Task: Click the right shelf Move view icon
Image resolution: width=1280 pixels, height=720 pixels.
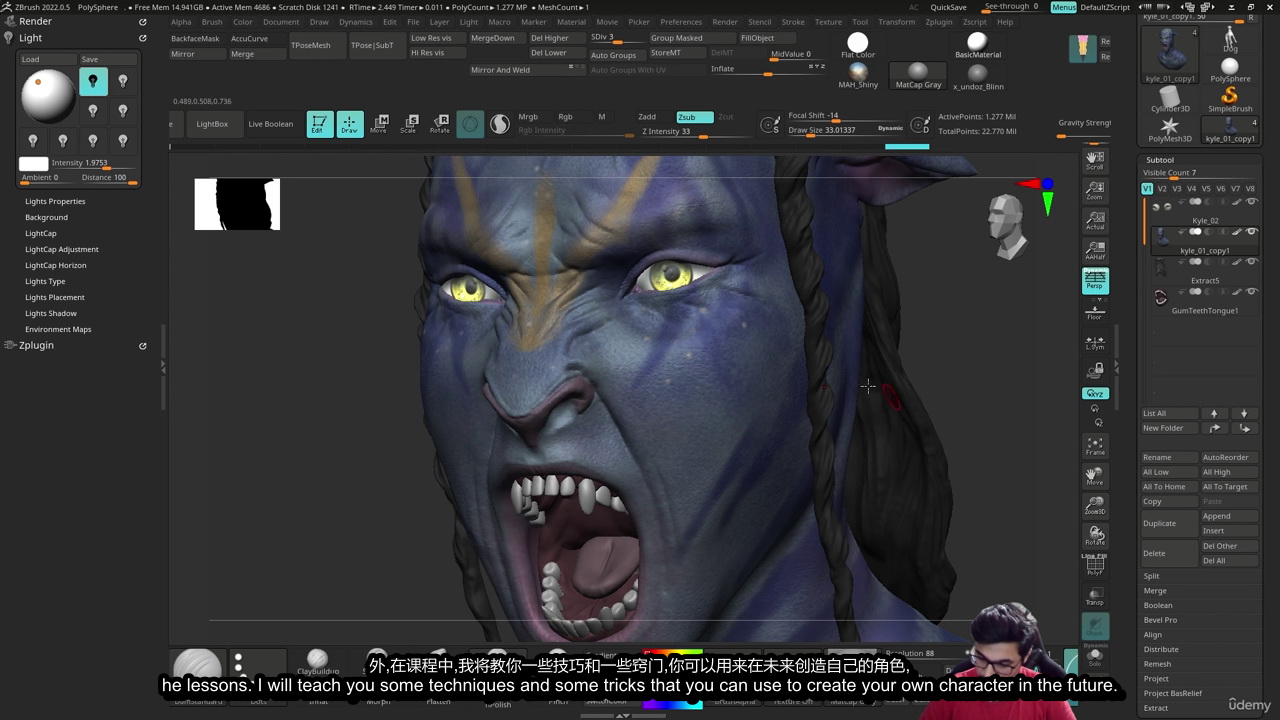Action: coord(1095,476)
